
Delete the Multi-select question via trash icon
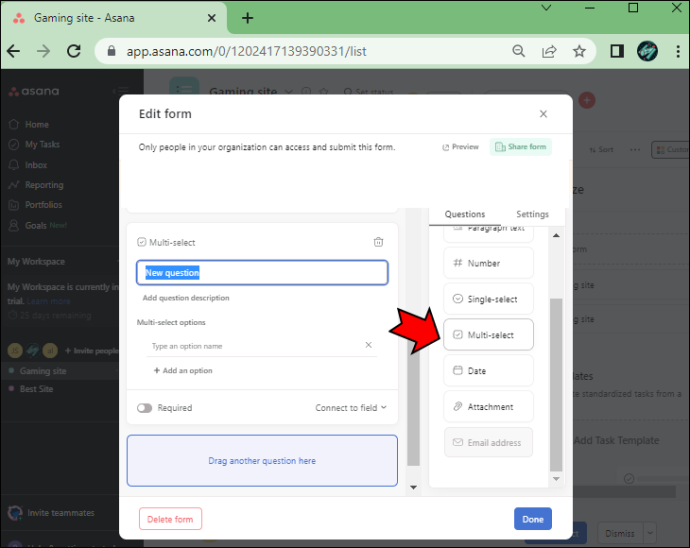pos(378,242)
